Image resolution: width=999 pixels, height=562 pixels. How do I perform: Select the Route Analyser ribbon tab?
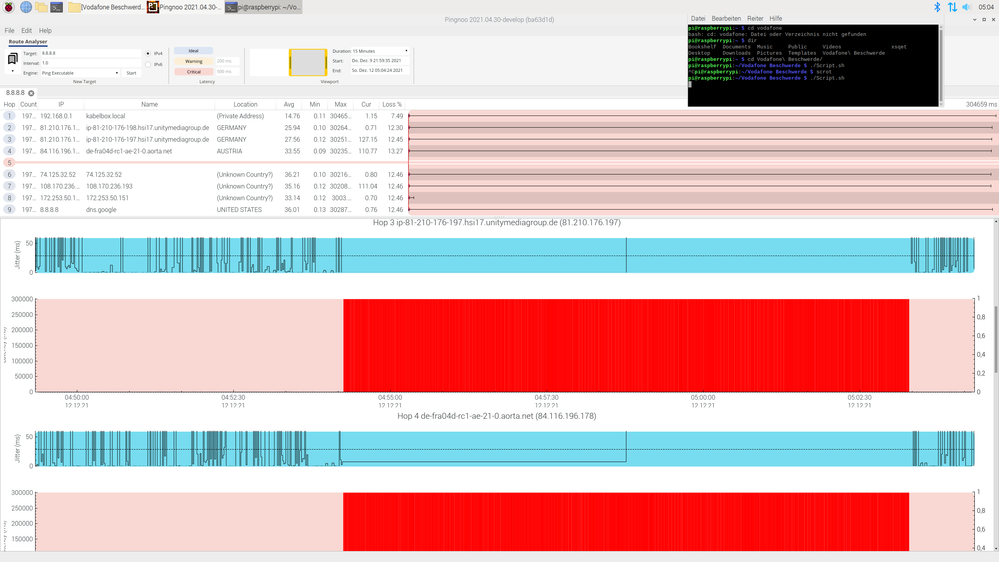pyautogui.click(x=28, y=41)
